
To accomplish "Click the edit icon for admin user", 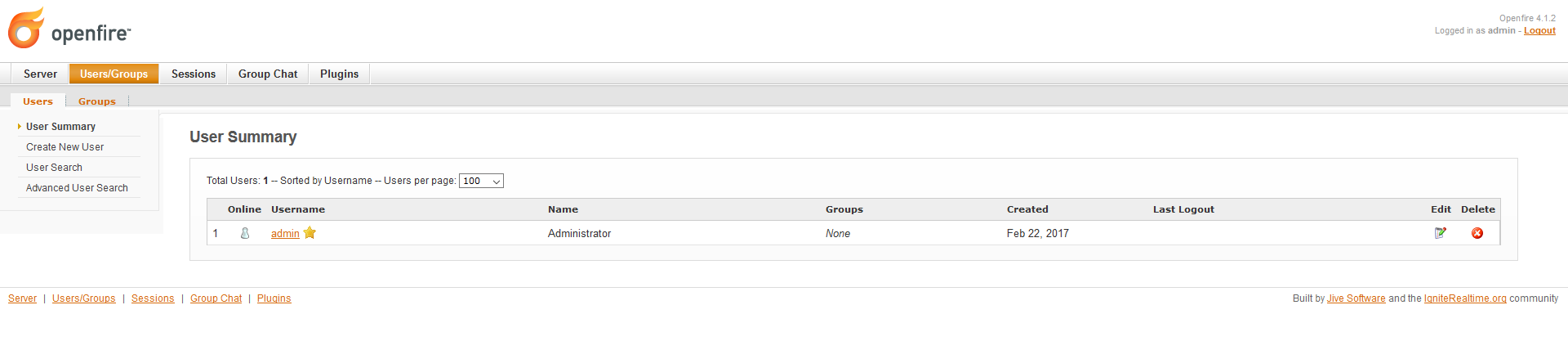I will pyautogui.click(x=1441, y=233).
